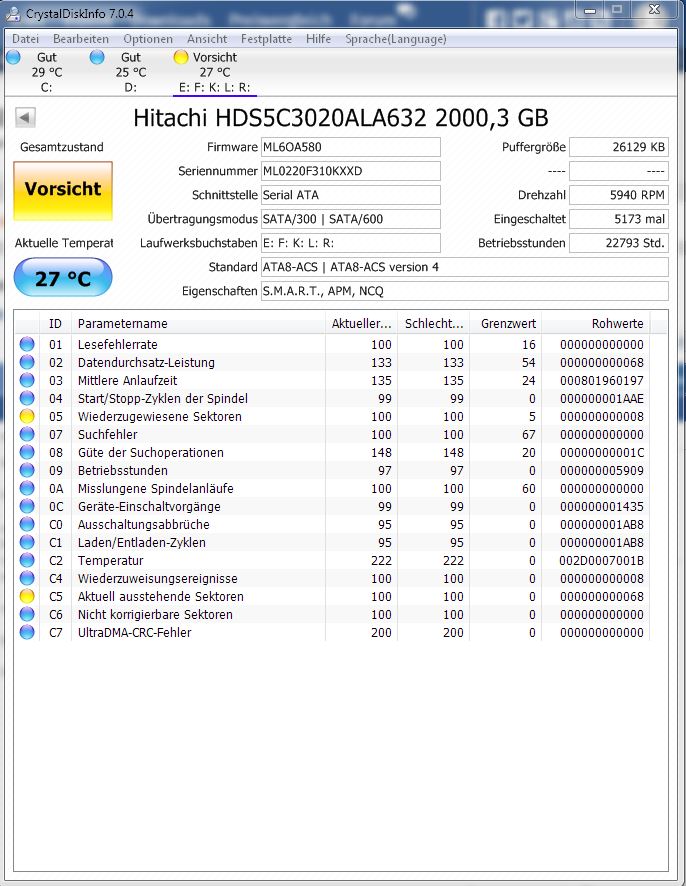Click the 27 °C temperature button
Viewport: 686px width, 886px height.
point(63,277)
